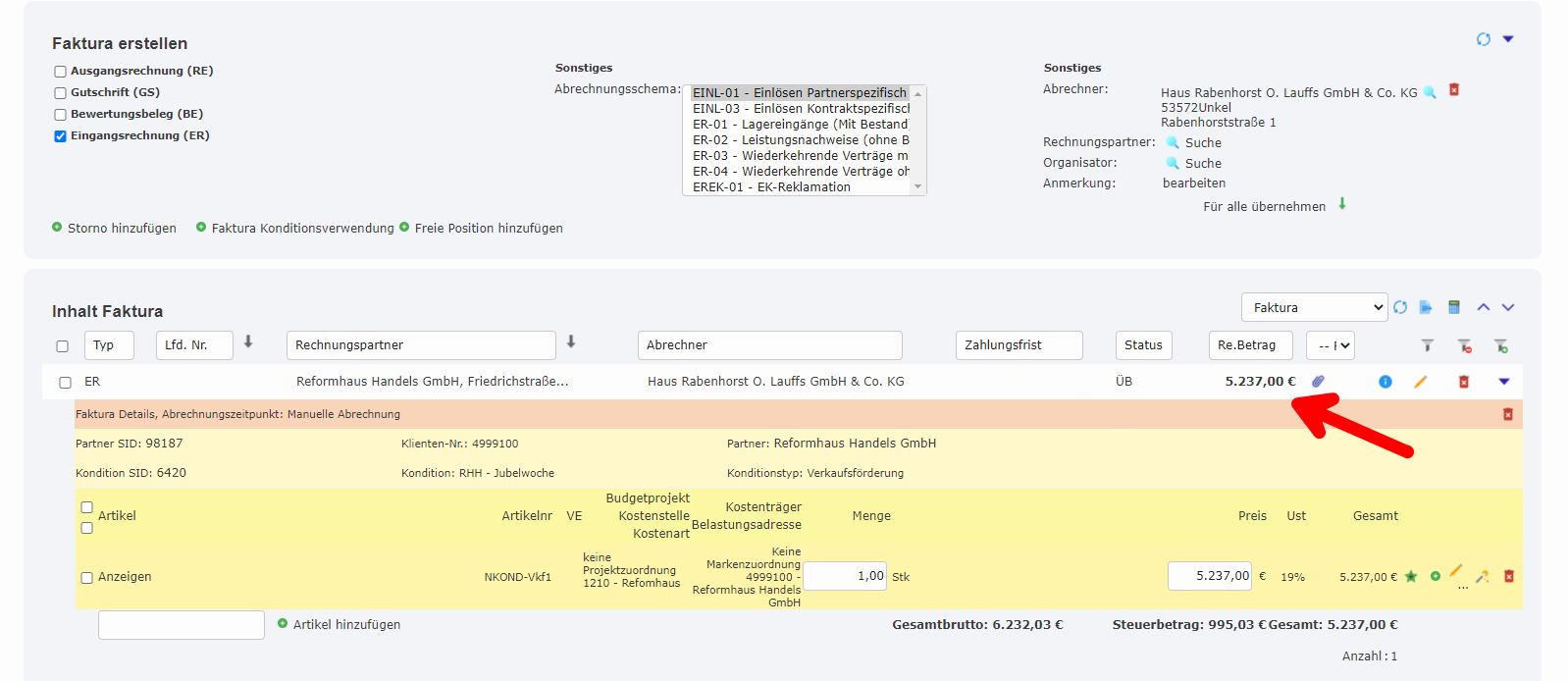Collapse the ER invoice row details triangle

click(1504, 382)
